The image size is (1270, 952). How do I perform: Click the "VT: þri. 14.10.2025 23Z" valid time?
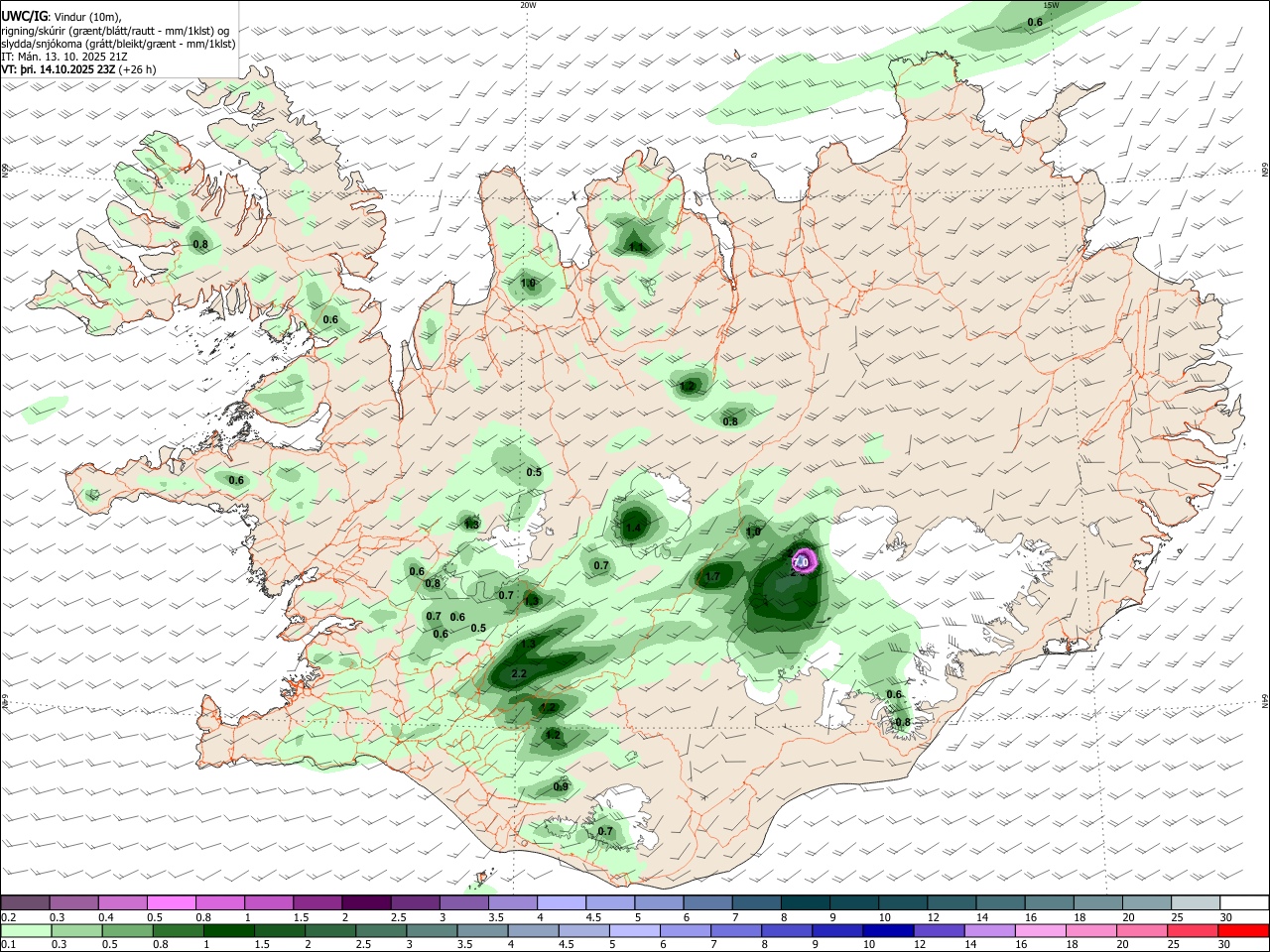click(59, 69)
